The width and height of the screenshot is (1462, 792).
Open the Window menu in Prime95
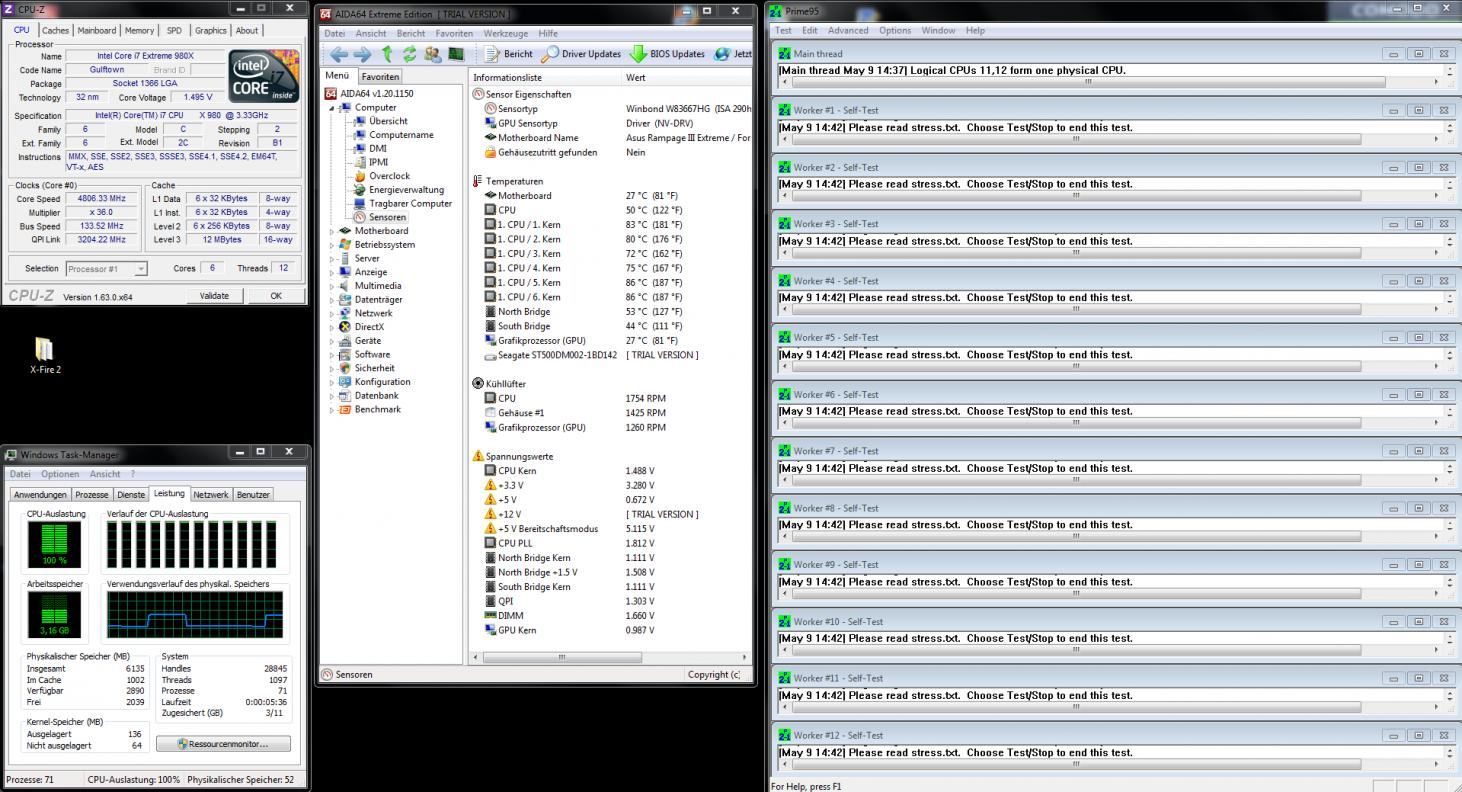coord(938,30)
